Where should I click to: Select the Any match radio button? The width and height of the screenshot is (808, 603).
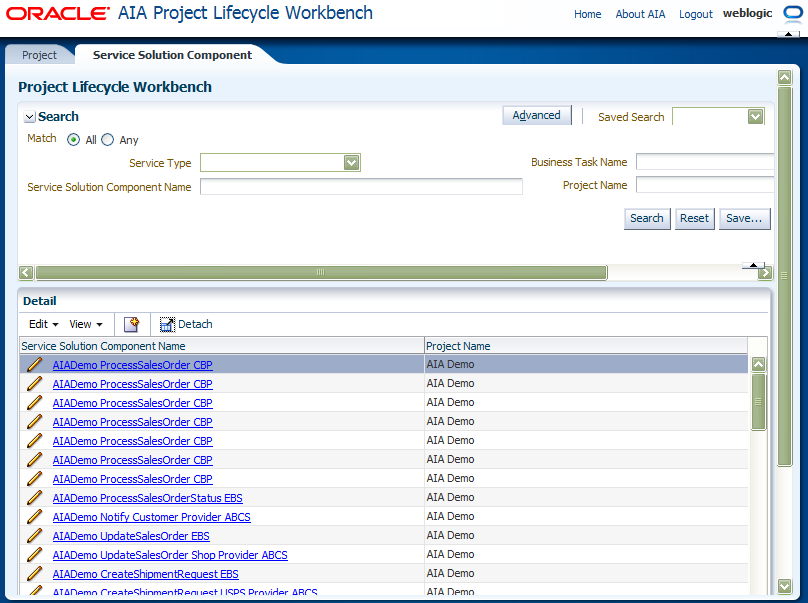tap(107, 140)
